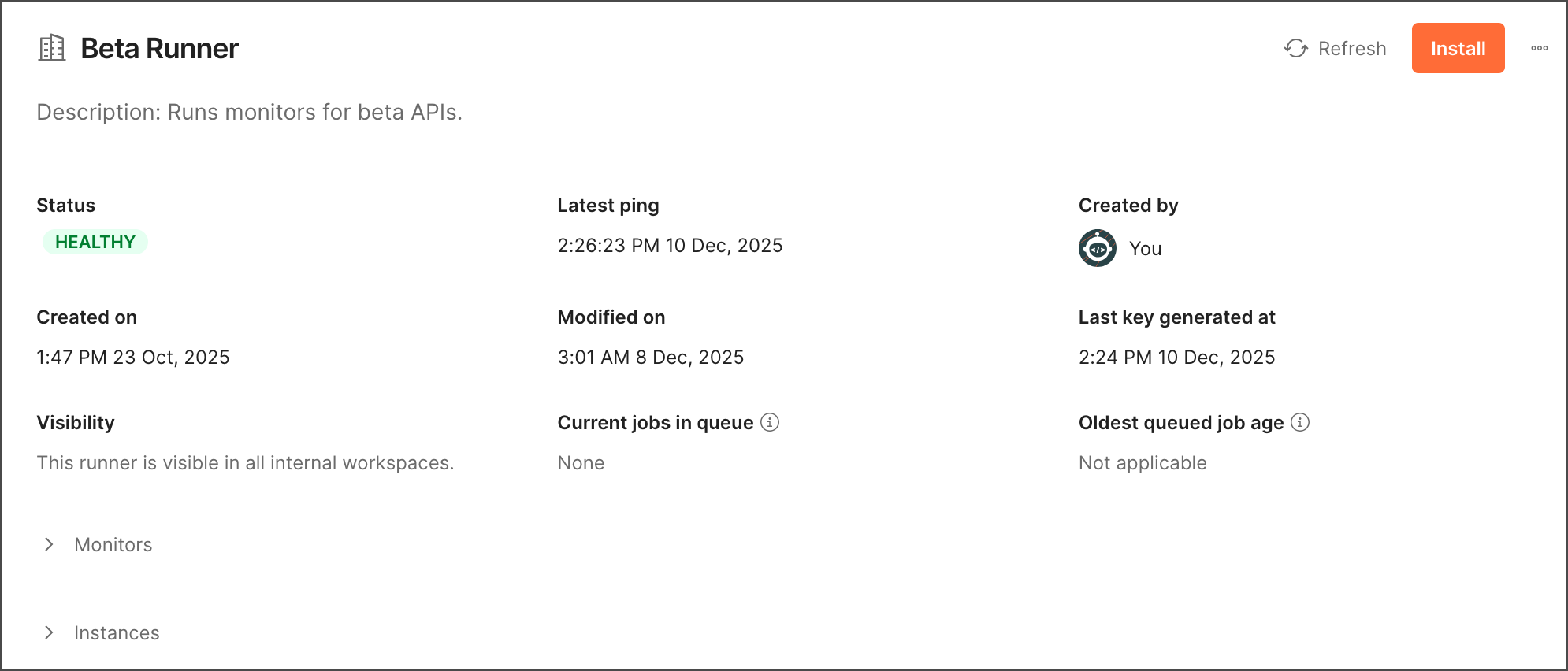1568x671 pixels.
Task: Click the Monitors section label
Action: (x=113, y=544)
